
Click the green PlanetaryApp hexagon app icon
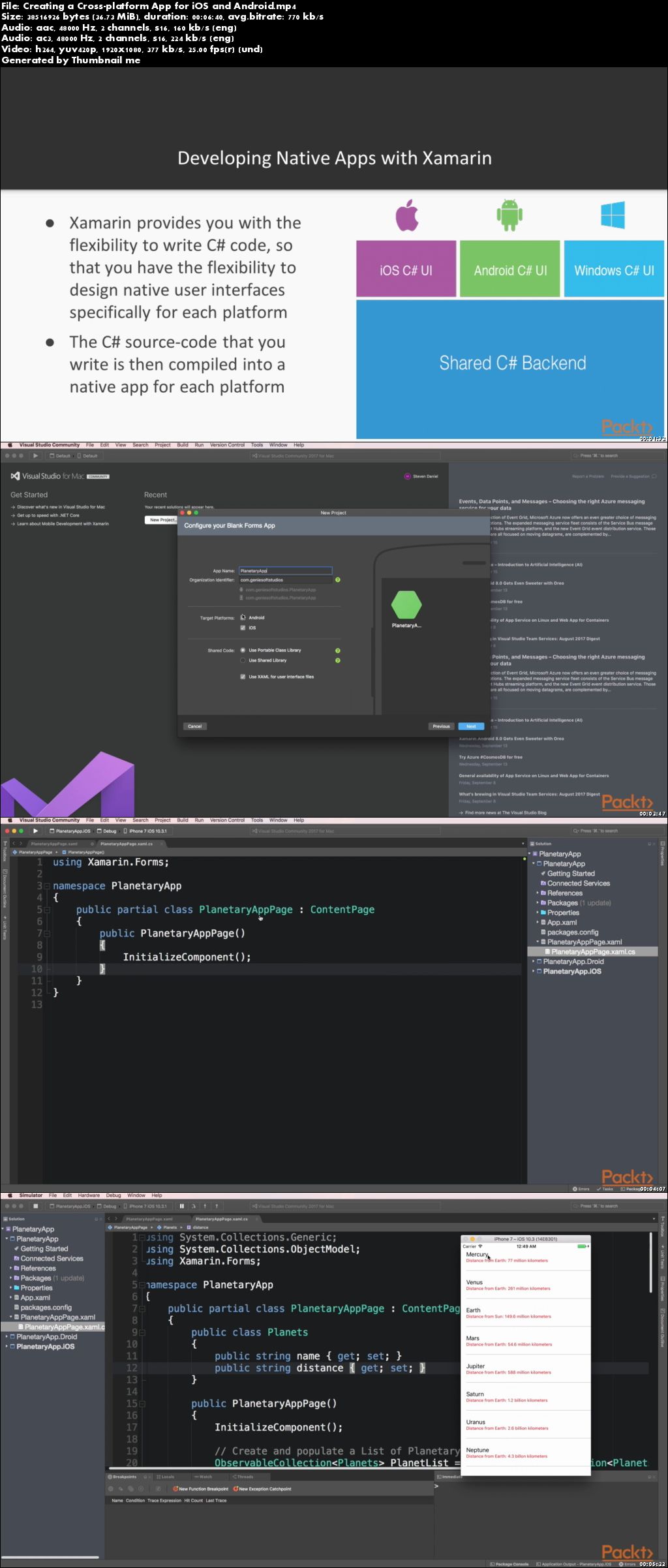coord(406,604)
